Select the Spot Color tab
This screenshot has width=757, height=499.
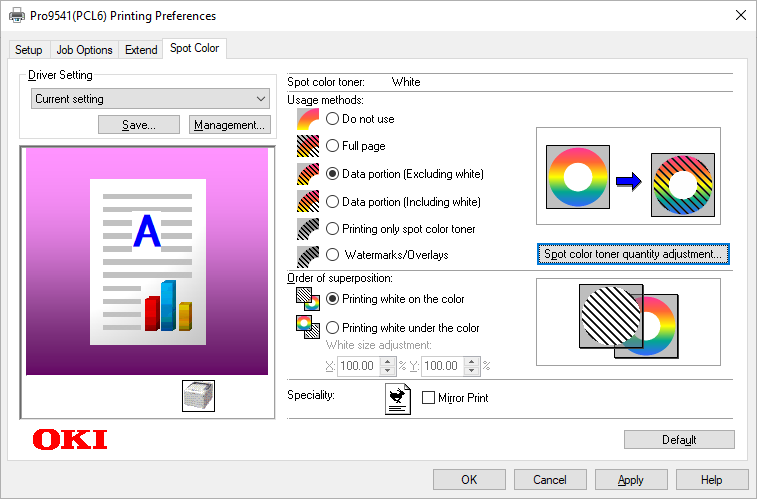(195, 48)
